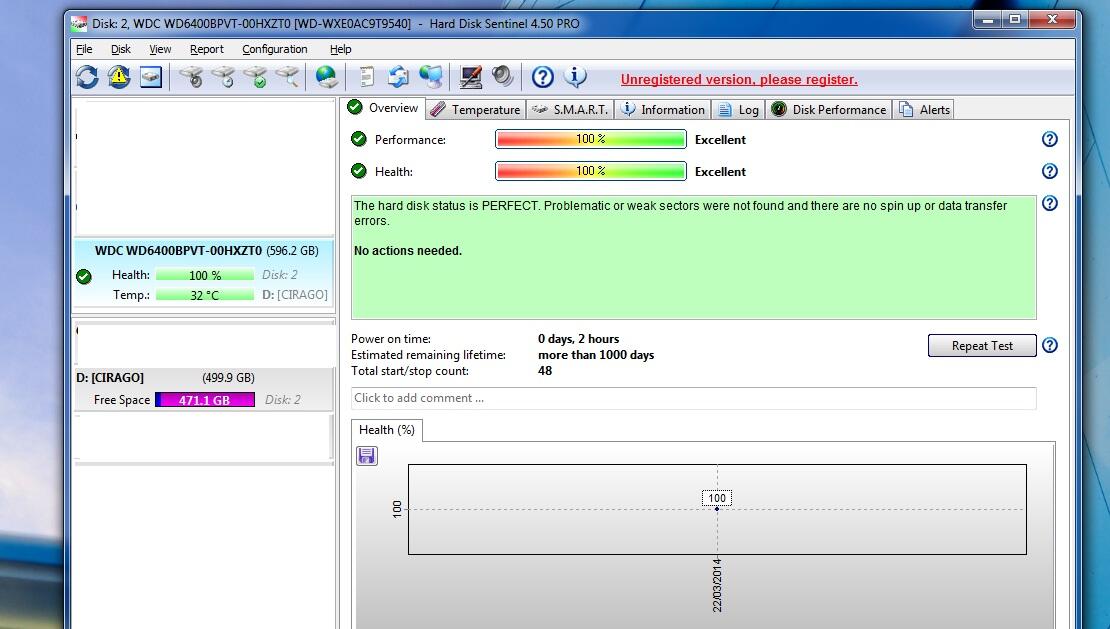The image size is (1110, 629).
Task: Click the disk with clock toolbar icon
Action: [x=224, y=76]
